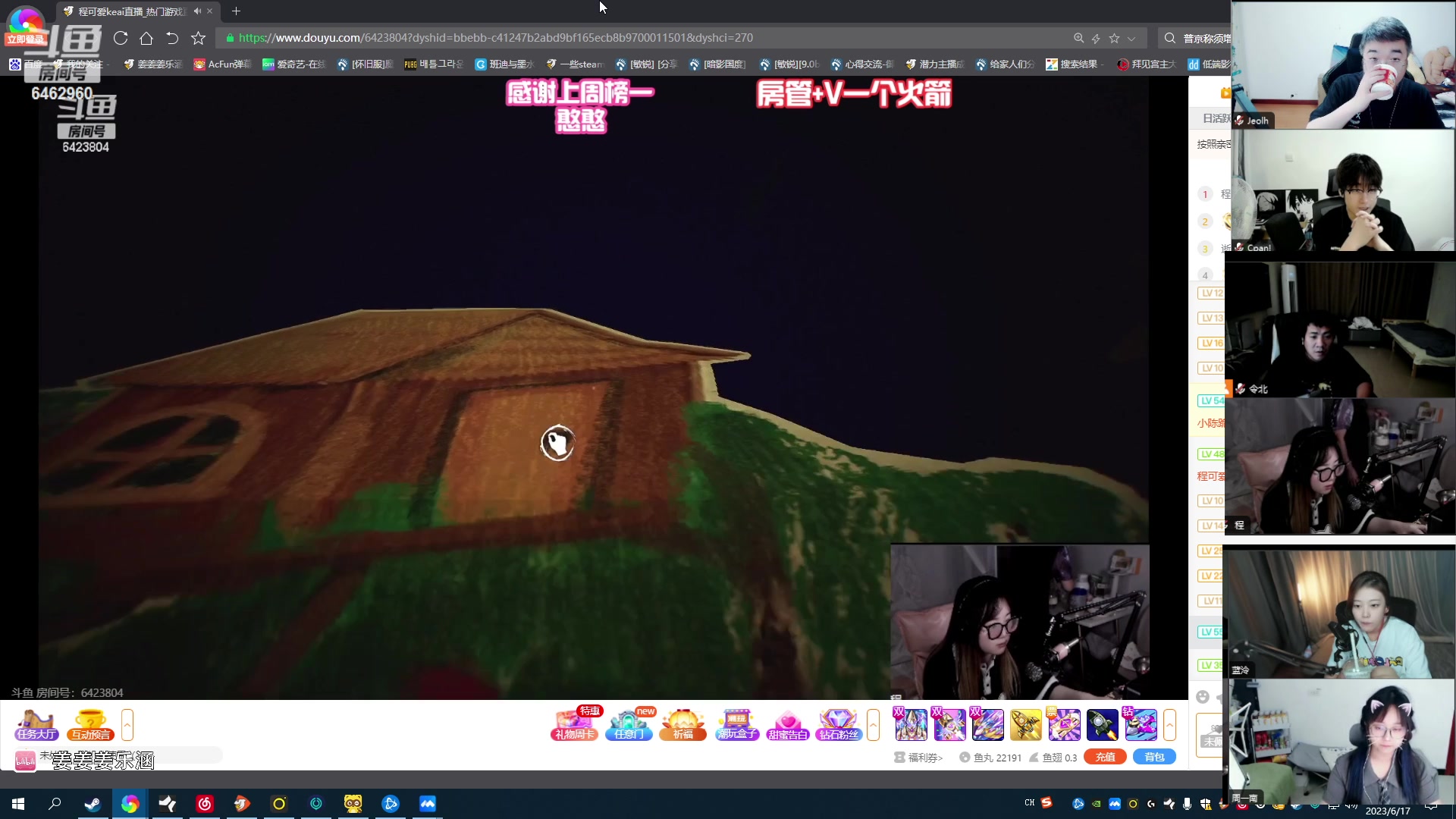The height and width of the screenshot is (819, 1456).
Task: Toggle the address bar star favorite
Action: click(x=1114, y=38)
